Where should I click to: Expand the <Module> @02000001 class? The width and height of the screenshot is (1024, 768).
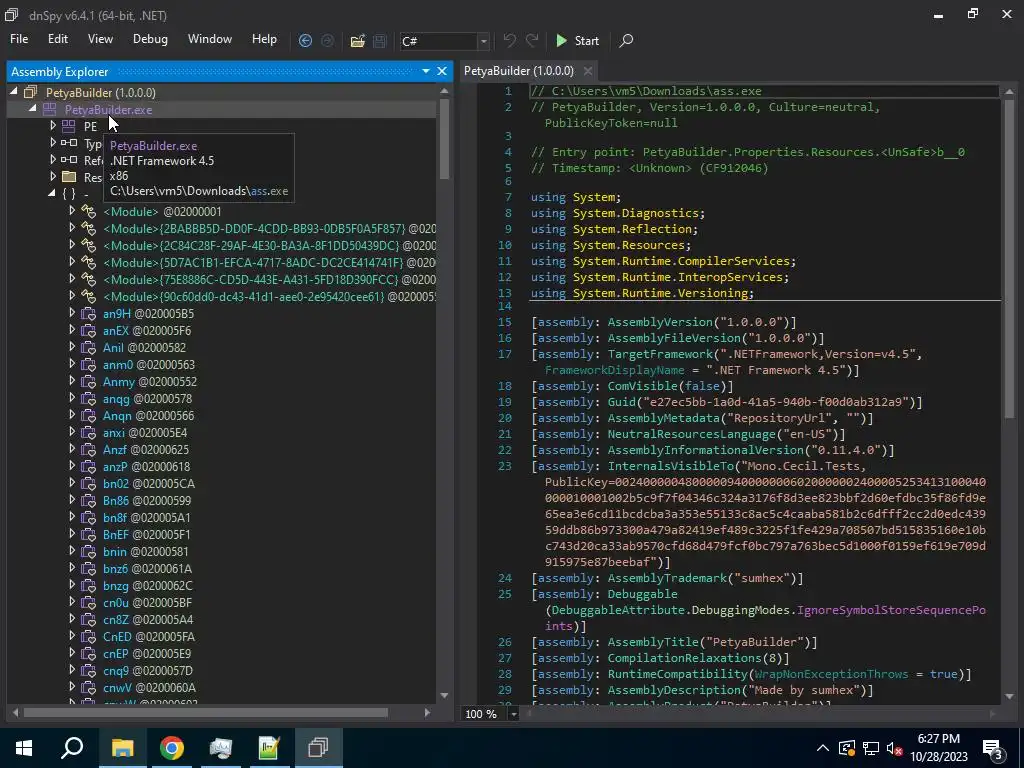pos(72,210)
